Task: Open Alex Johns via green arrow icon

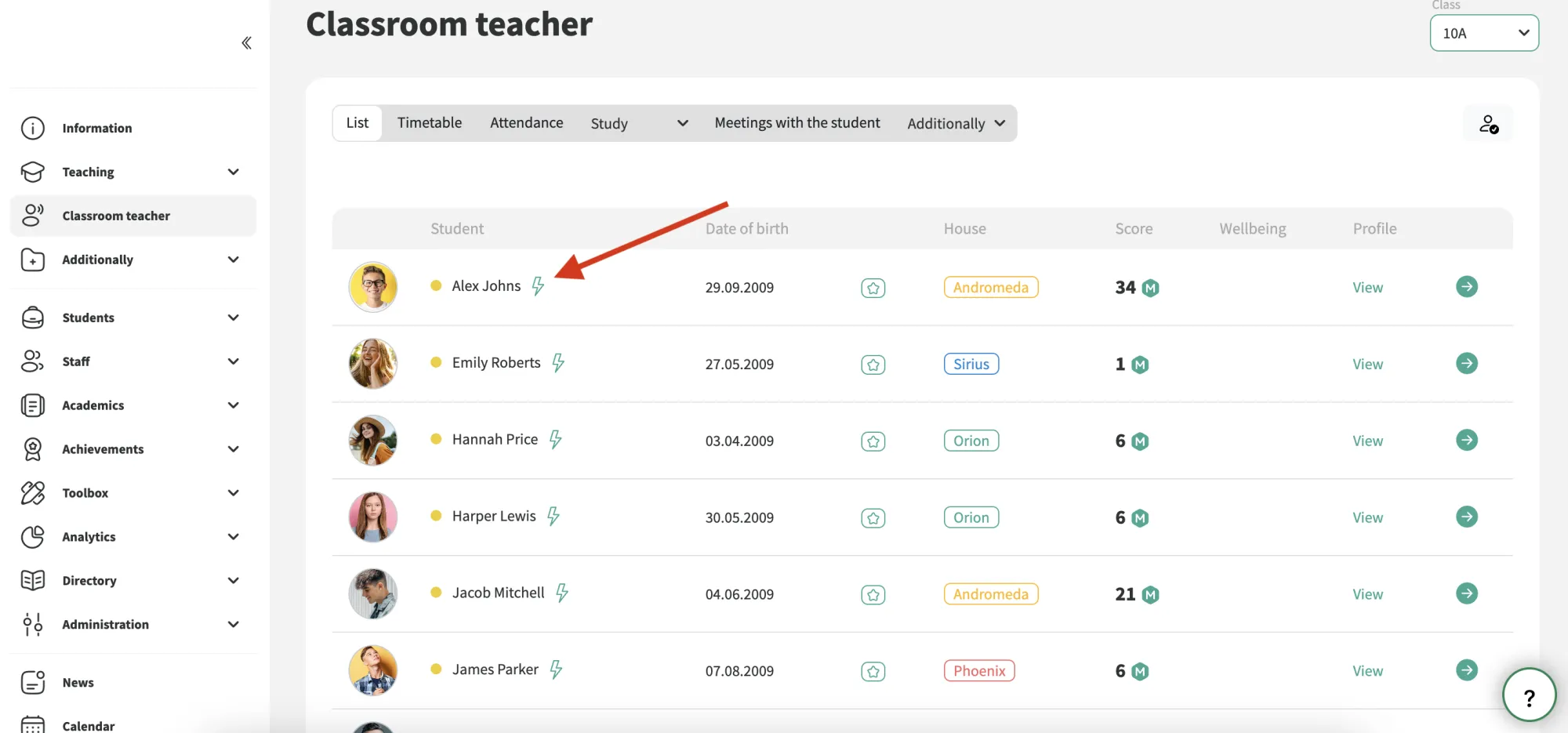Action: [1467, 287]
